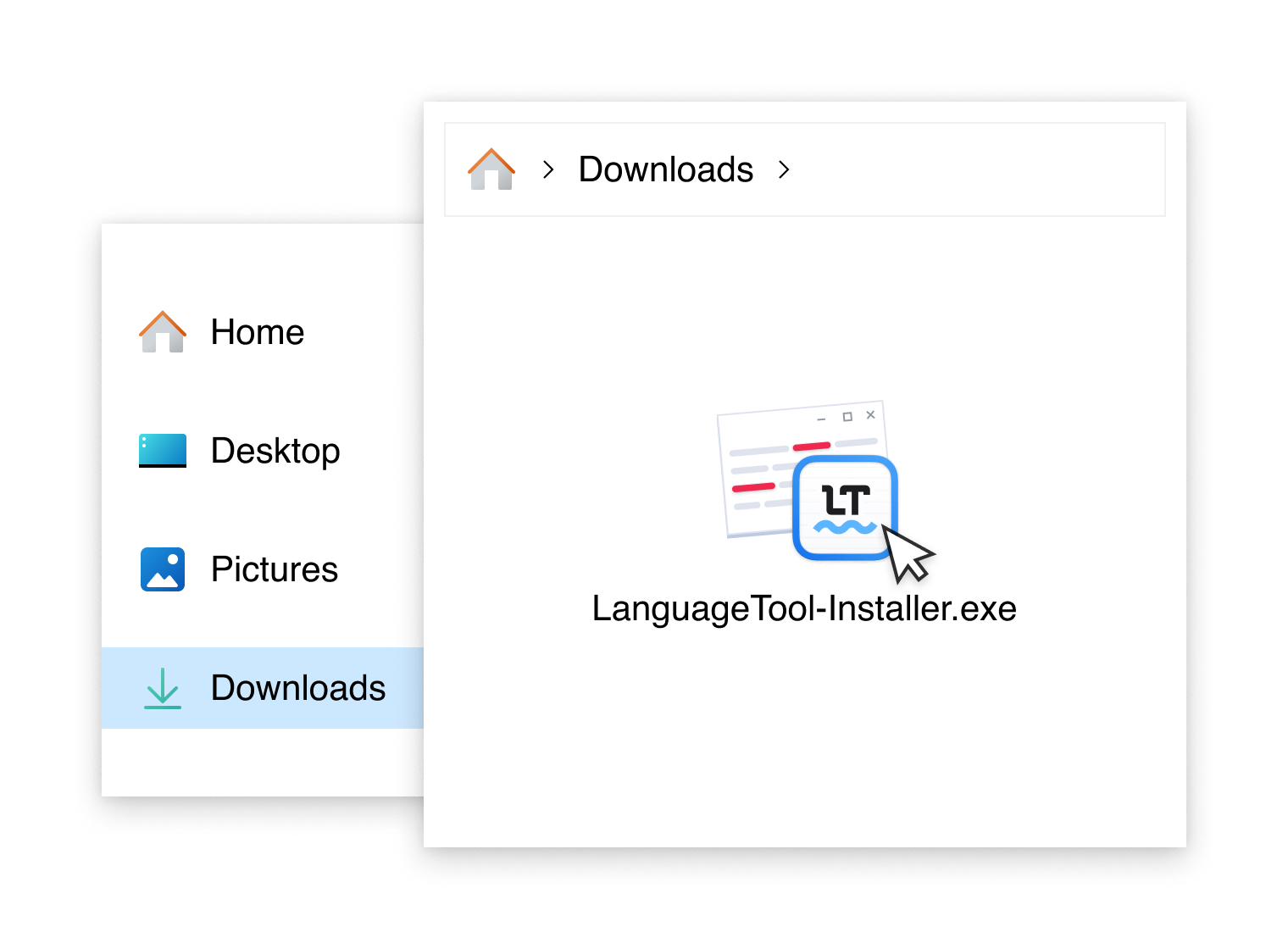Click the breadcrumb address bar area
Screen dimensions: 1288x949
pos(974,169)
